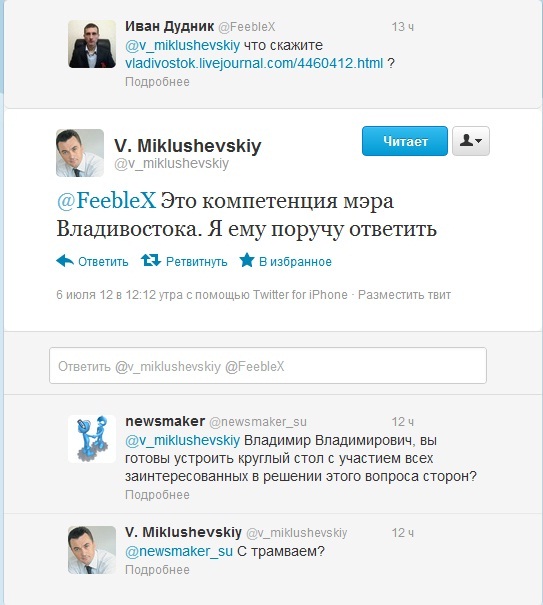Click the Разместить твит link

point(404,295)
